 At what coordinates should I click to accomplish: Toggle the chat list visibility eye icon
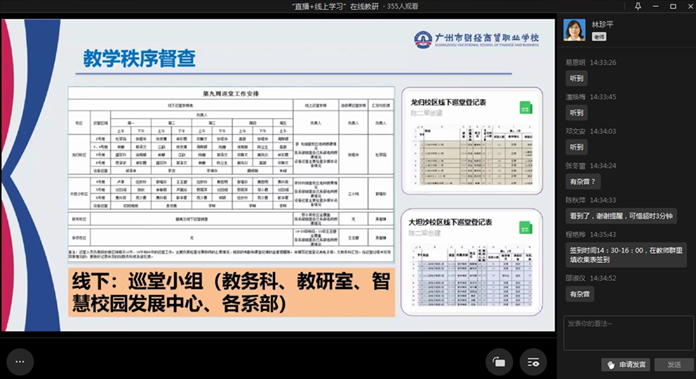[533, 363]
